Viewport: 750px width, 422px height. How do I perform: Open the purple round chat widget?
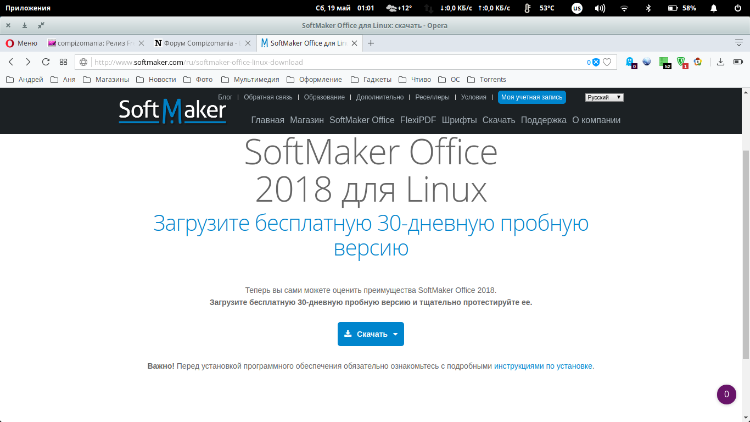pos(726,394)
